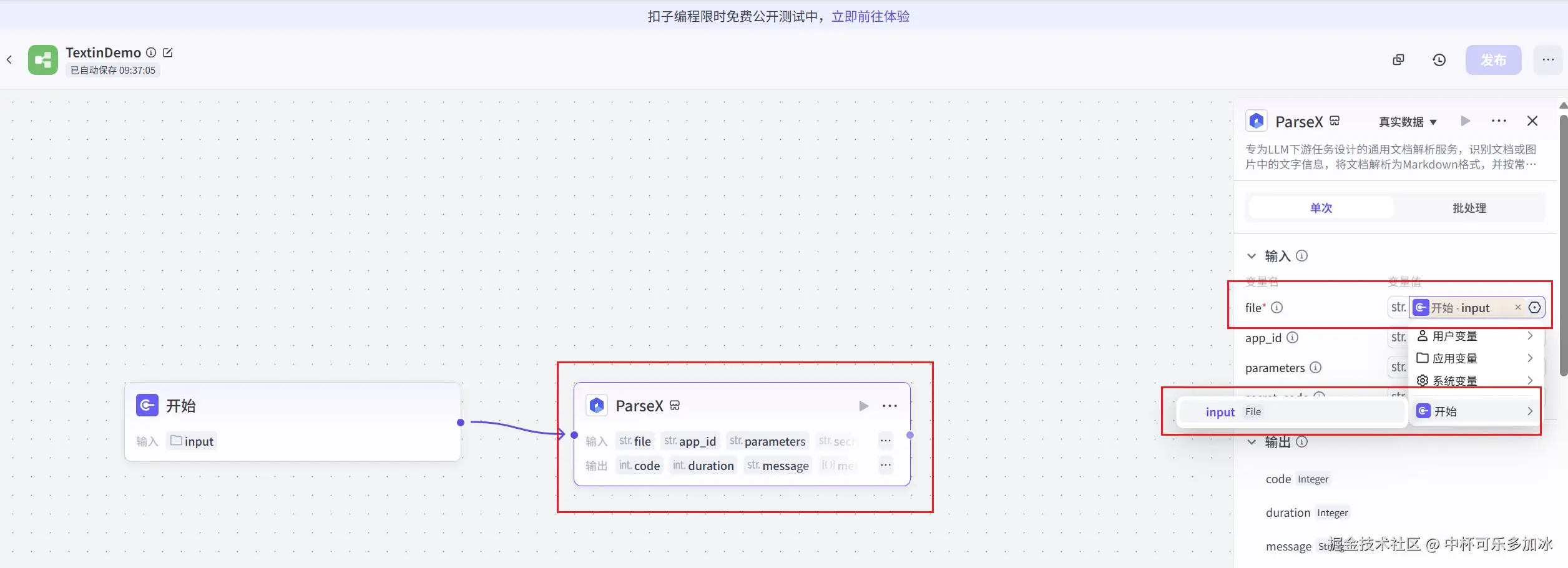Click the plugin badge beside ParseX node title
Image resolution: width=1568 pixels, height=568 pixels.
(675, 406)
